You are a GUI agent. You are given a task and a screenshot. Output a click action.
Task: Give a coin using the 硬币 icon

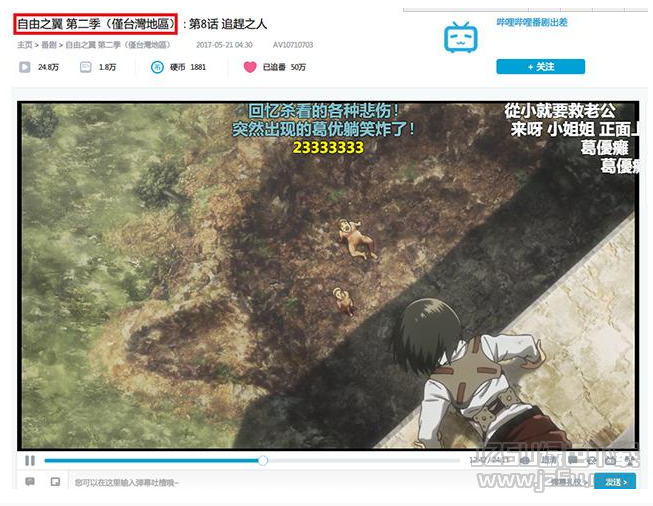pos(157,67)
